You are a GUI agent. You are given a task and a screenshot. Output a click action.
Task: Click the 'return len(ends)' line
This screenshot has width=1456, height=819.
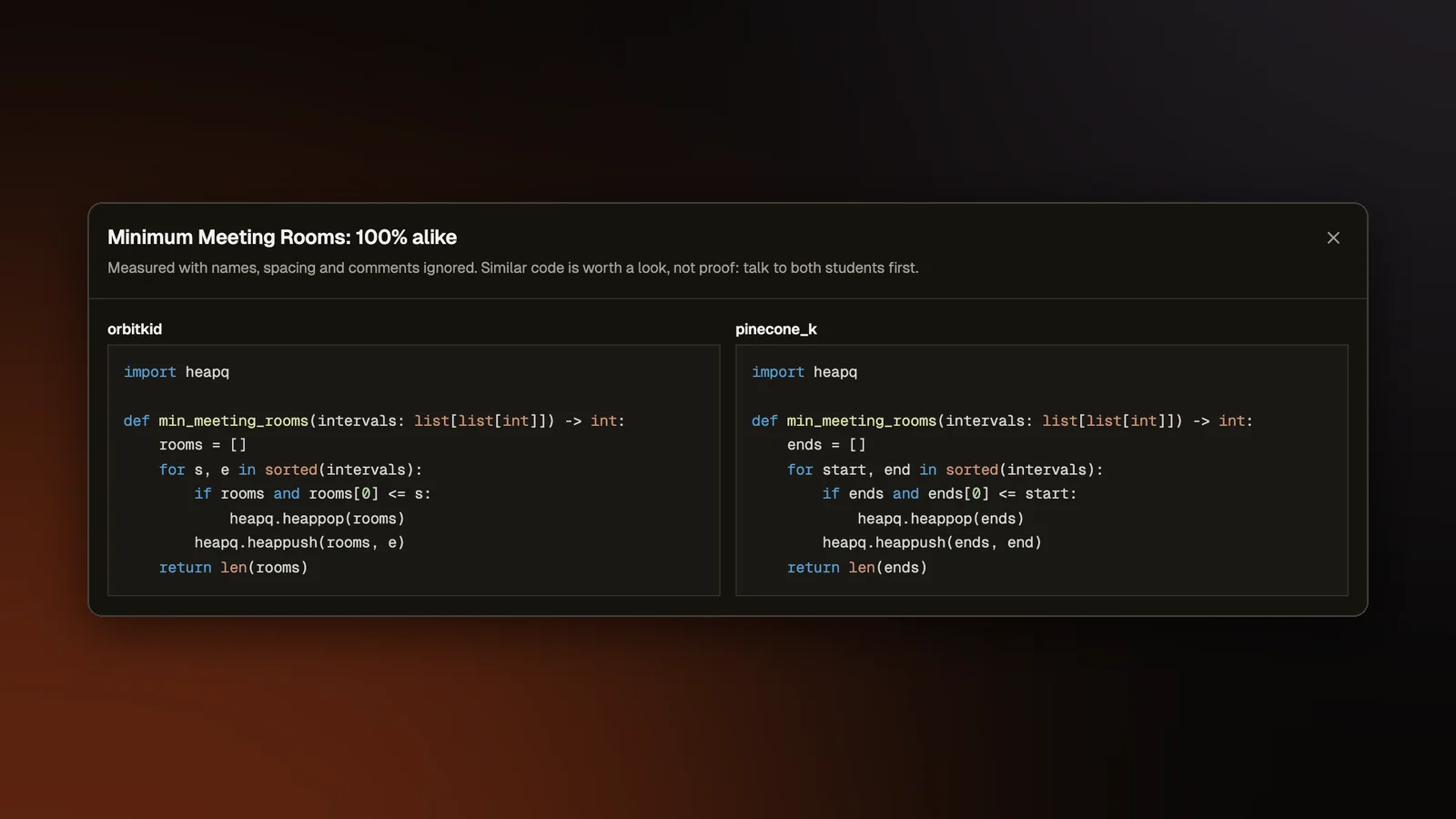pos(857,567)
